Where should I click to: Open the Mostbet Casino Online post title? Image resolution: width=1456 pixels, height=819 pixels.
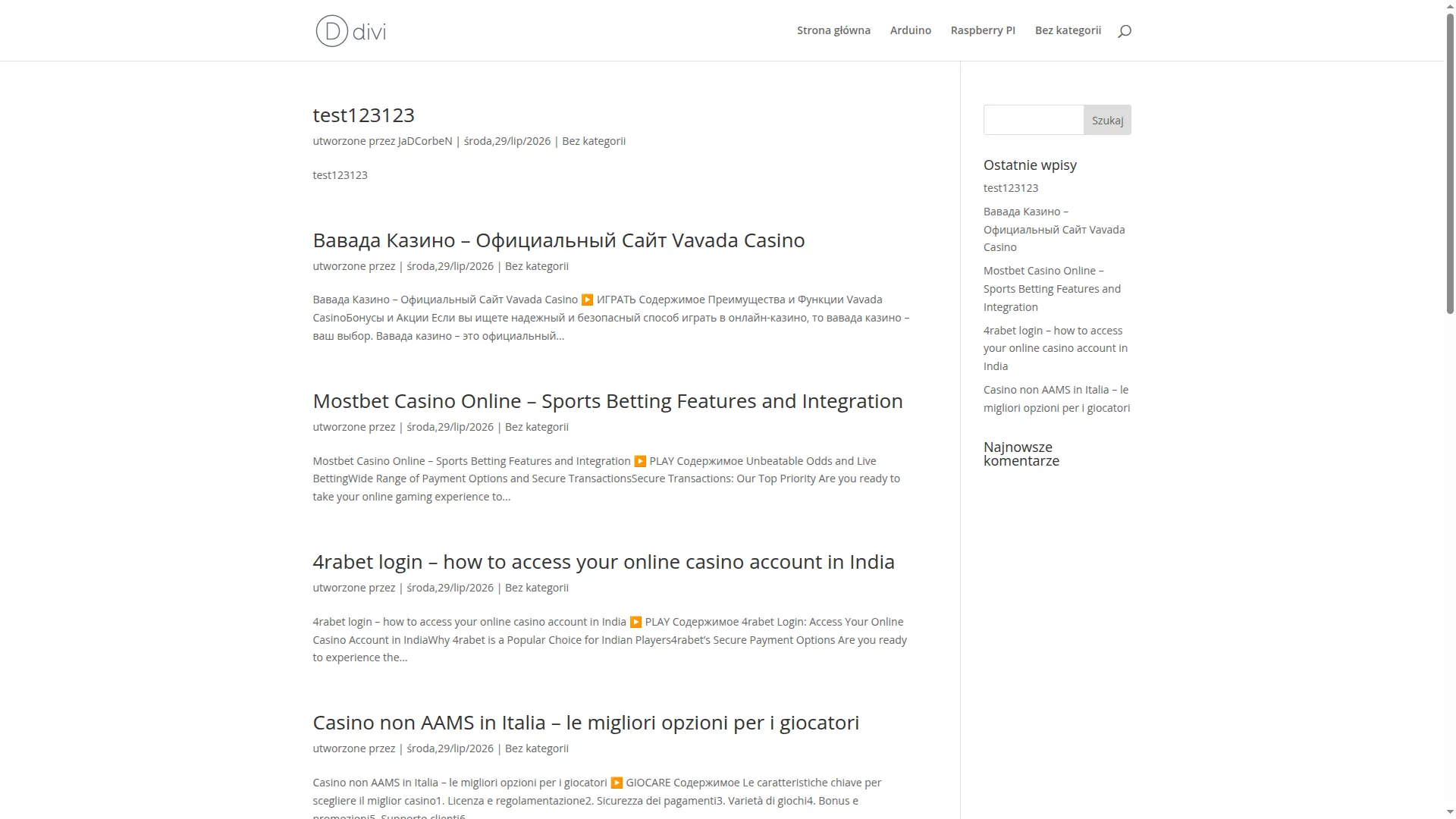(x=607, y=400)
